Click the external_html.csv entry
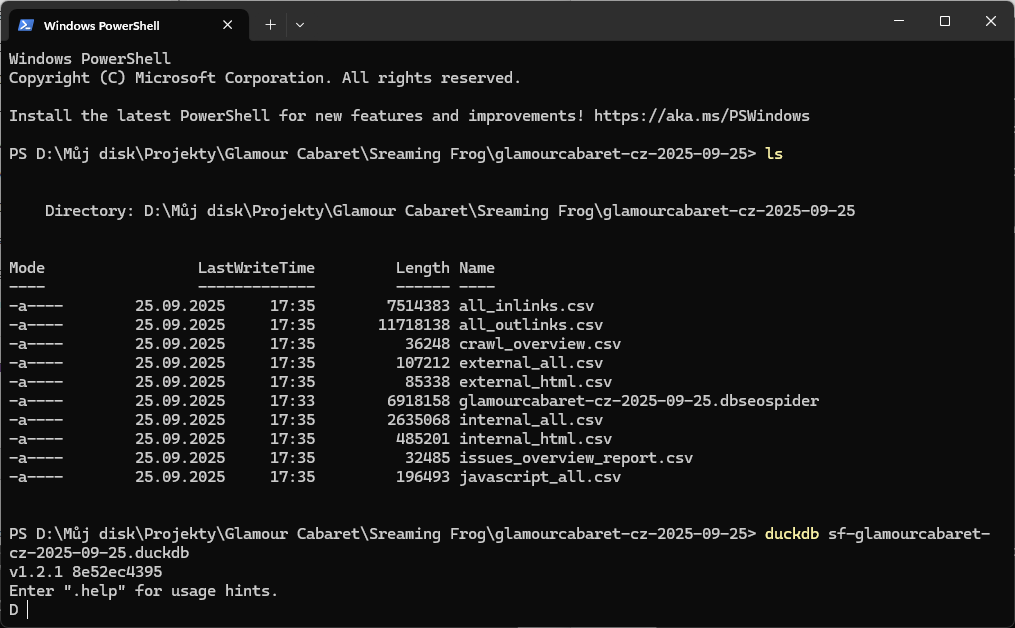1015x628 pixels. (x=536, y=382)
